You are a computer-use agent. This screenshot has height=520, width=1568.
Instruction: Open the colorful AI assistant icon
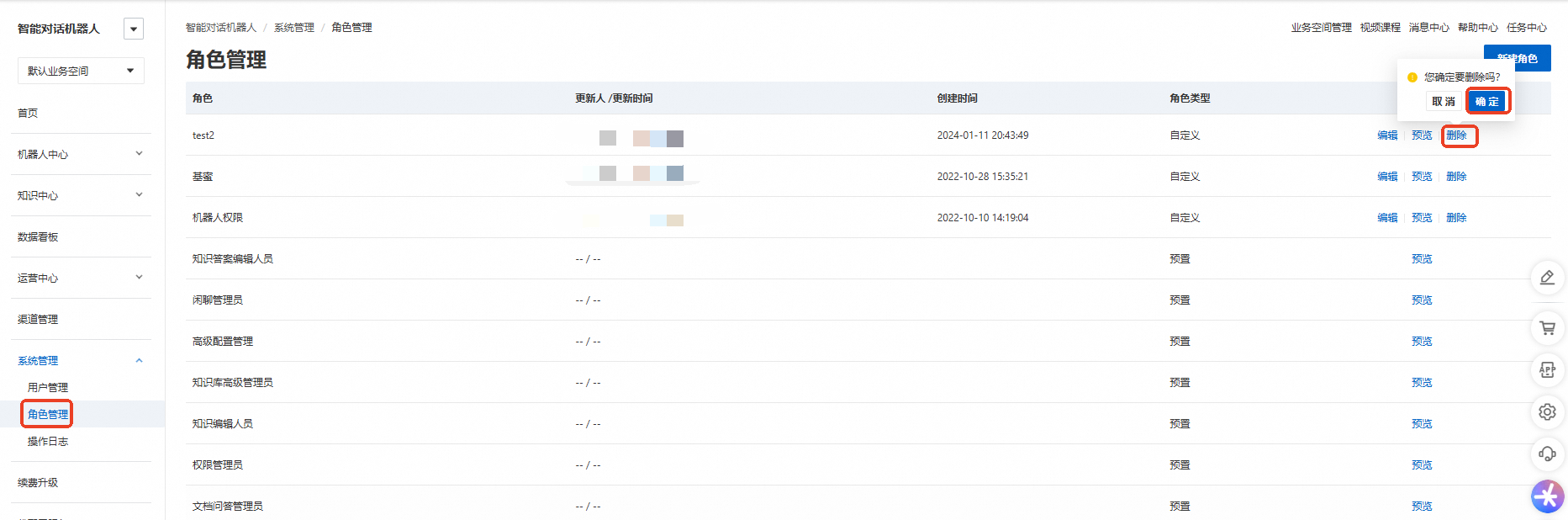1547,496
